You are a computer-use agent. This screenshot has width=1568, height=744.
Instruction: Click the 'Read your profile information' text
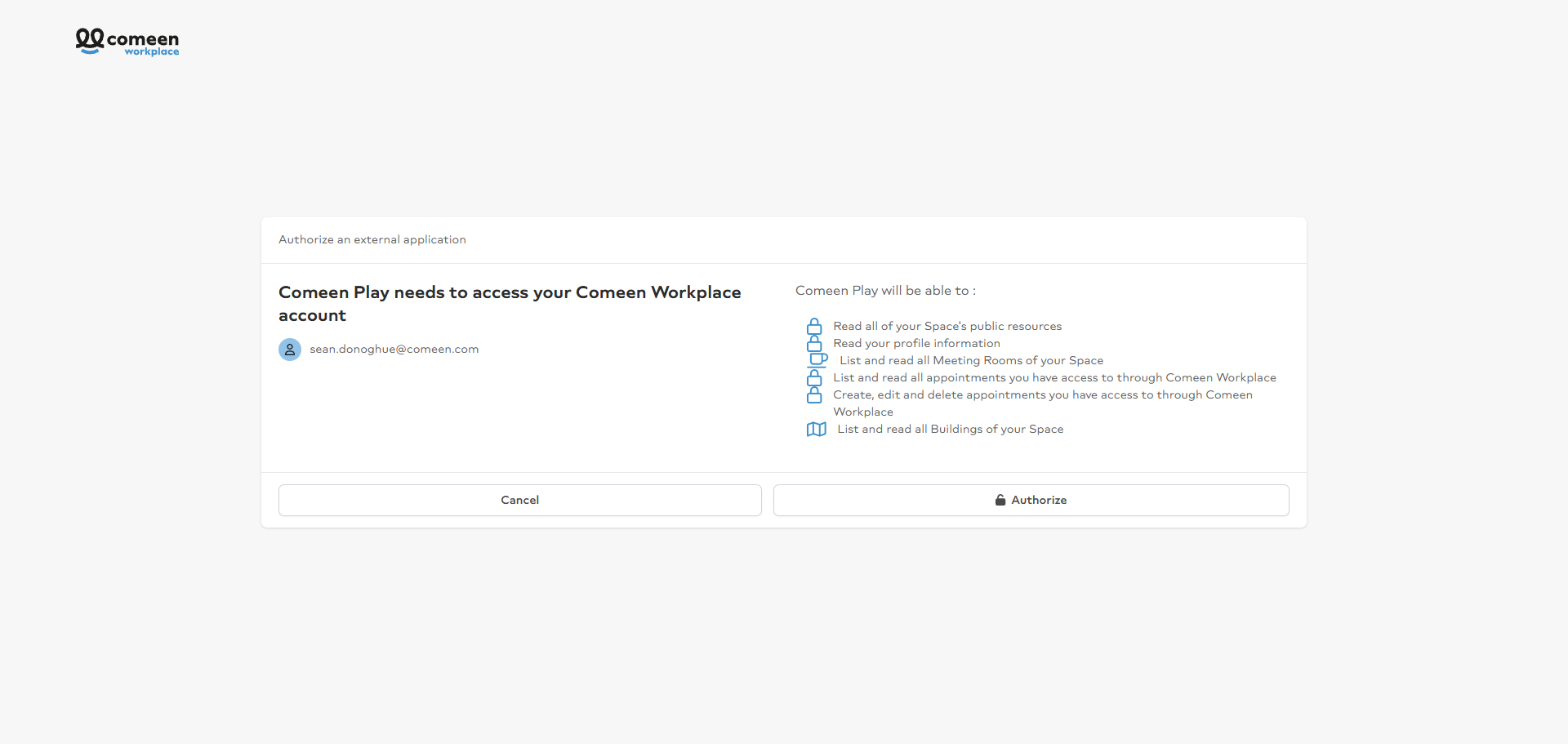pos(916,344)
